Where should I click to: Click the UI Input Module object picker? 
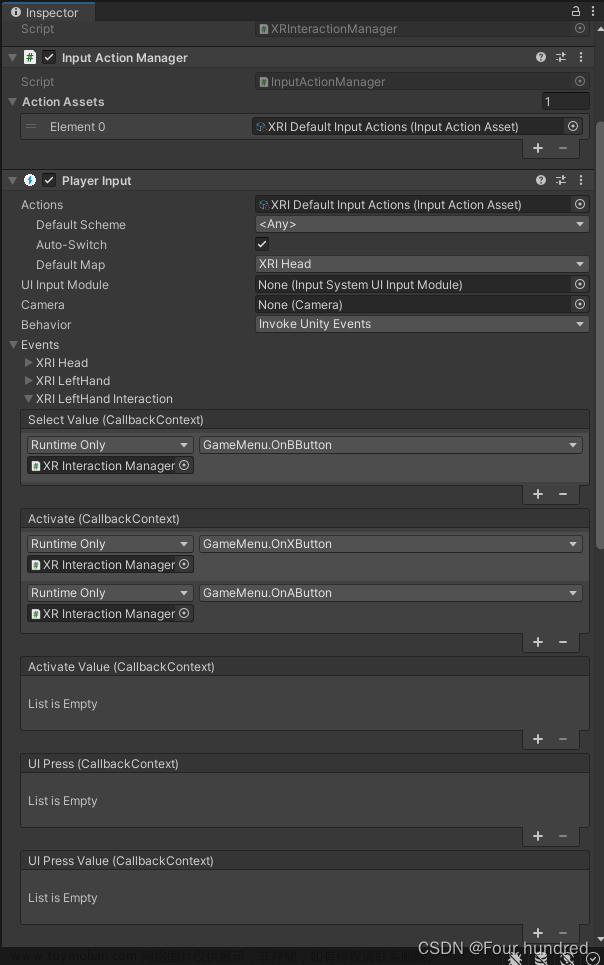coord(577,284)
